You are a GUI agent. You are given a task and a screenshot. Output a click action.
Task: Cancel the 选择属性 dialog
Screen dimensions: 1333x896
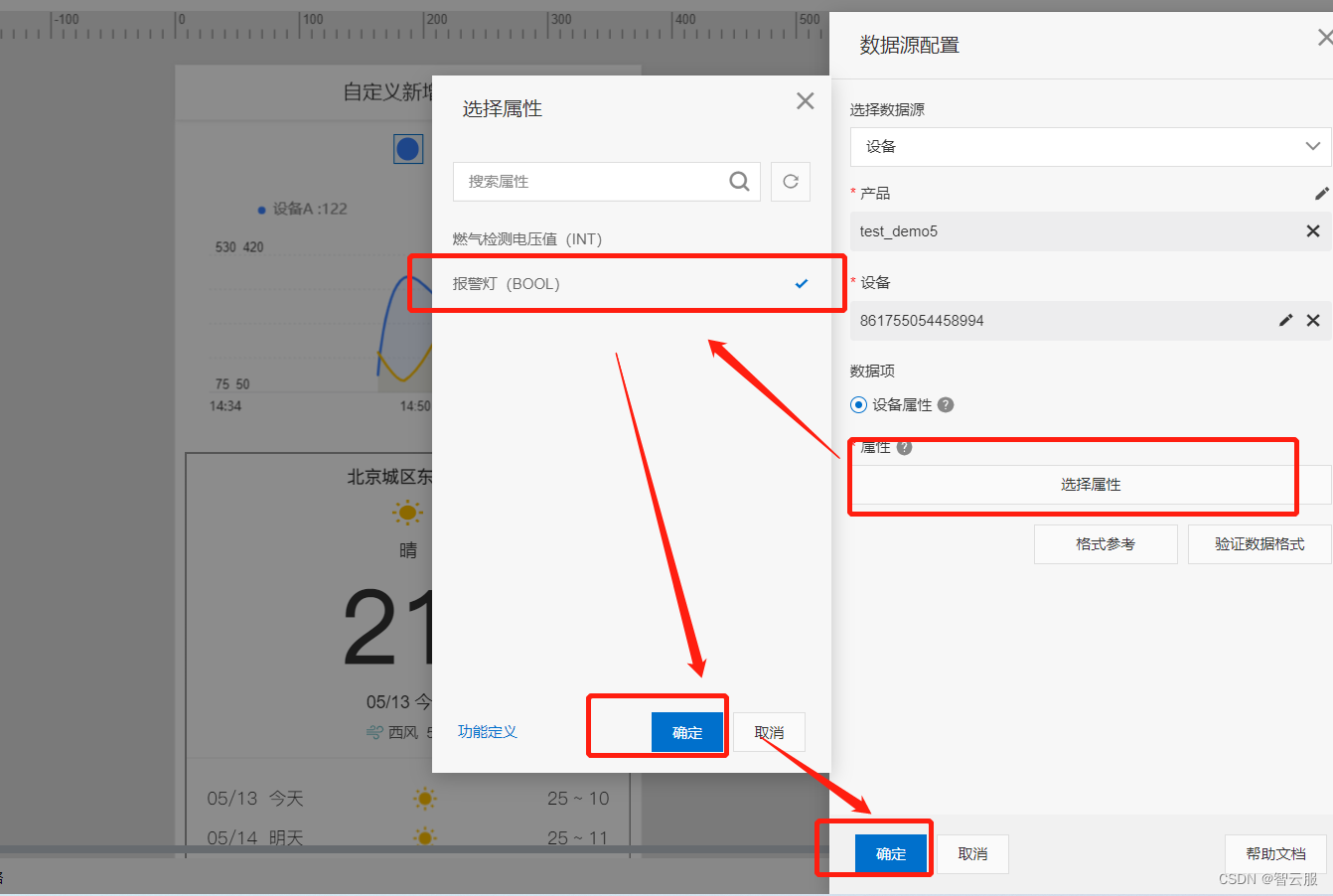(x=769, y=732)
